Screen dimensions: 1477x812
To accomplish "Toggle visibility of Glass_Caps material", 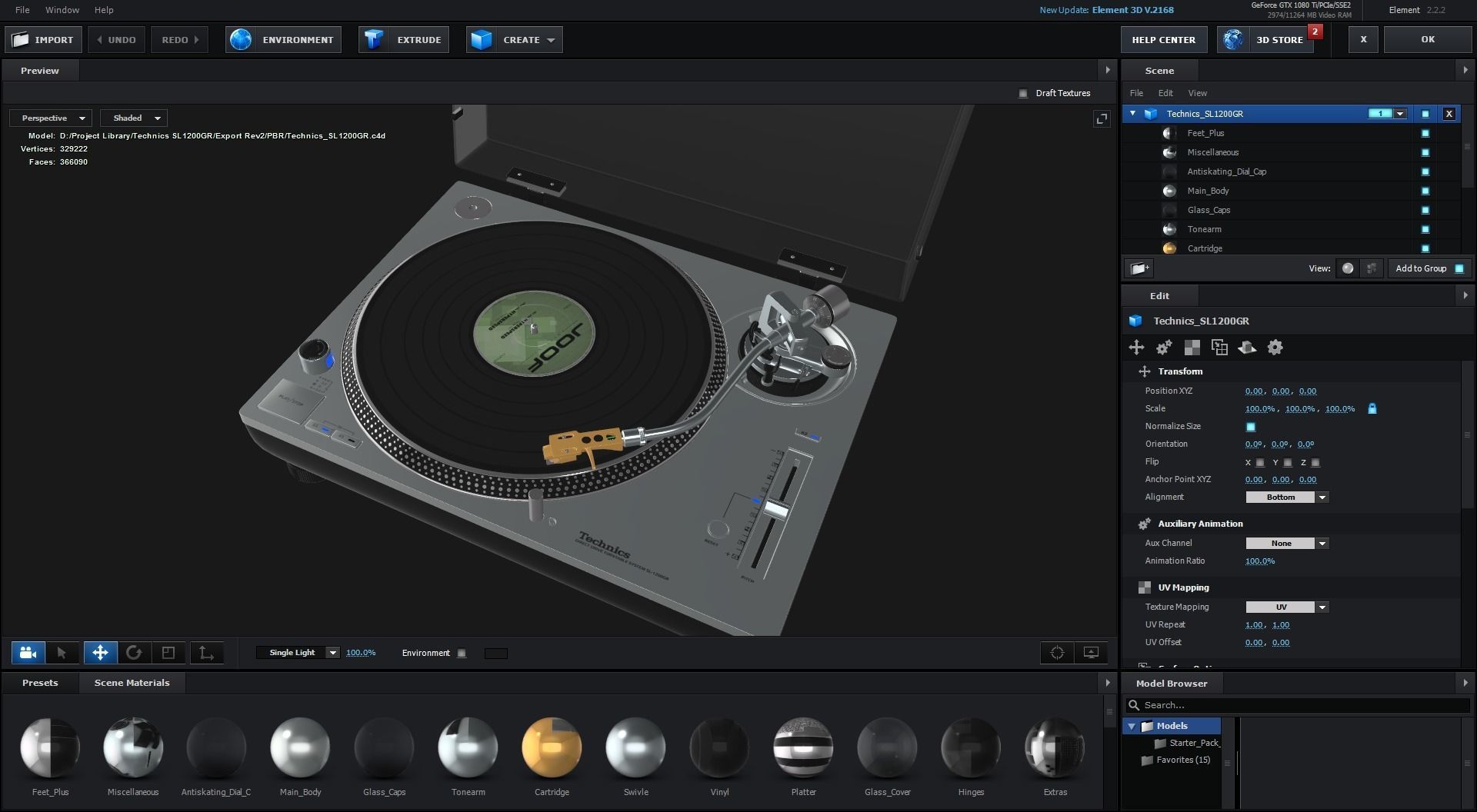I will 1425,210.
